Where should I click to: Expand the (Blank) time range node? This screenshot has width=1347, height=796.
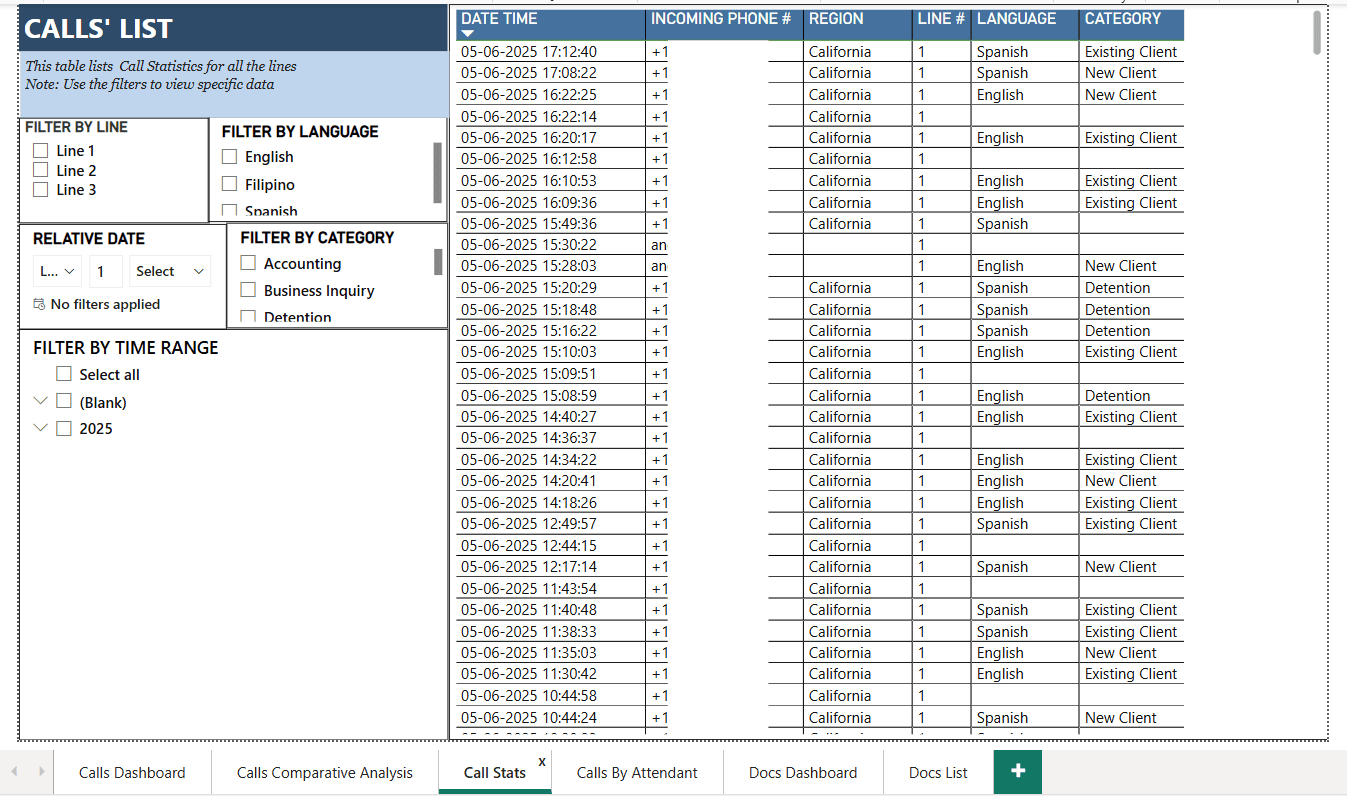coord(40,401)
